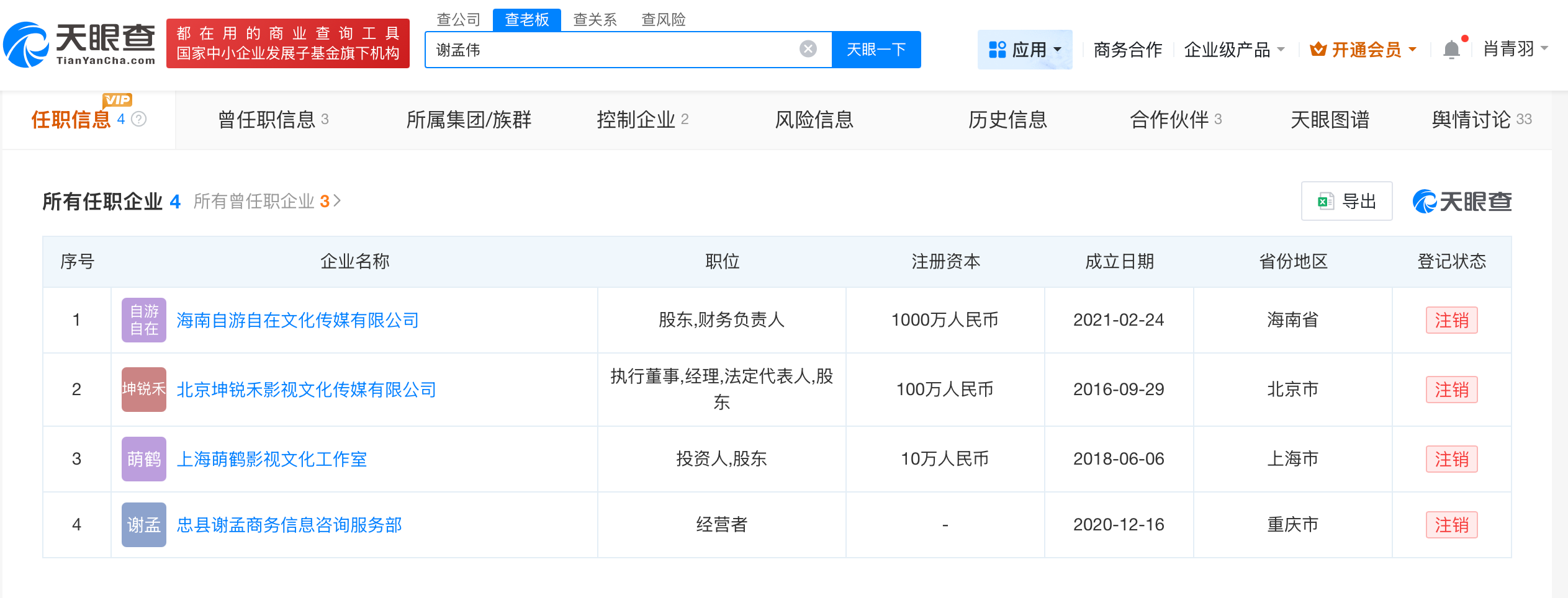Screen dimensions: 1568x598
Task: Open notifications via the bell icon
Action: 1451,50
